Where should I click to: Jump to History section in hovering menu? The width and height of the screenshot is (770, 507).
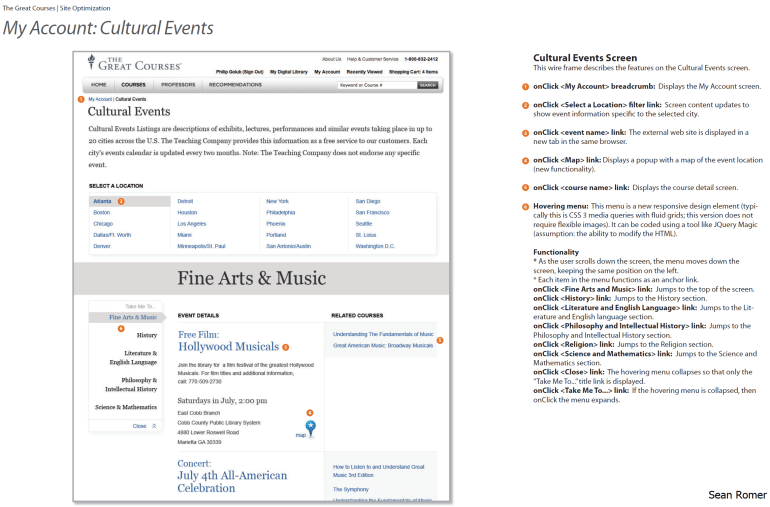146,335
